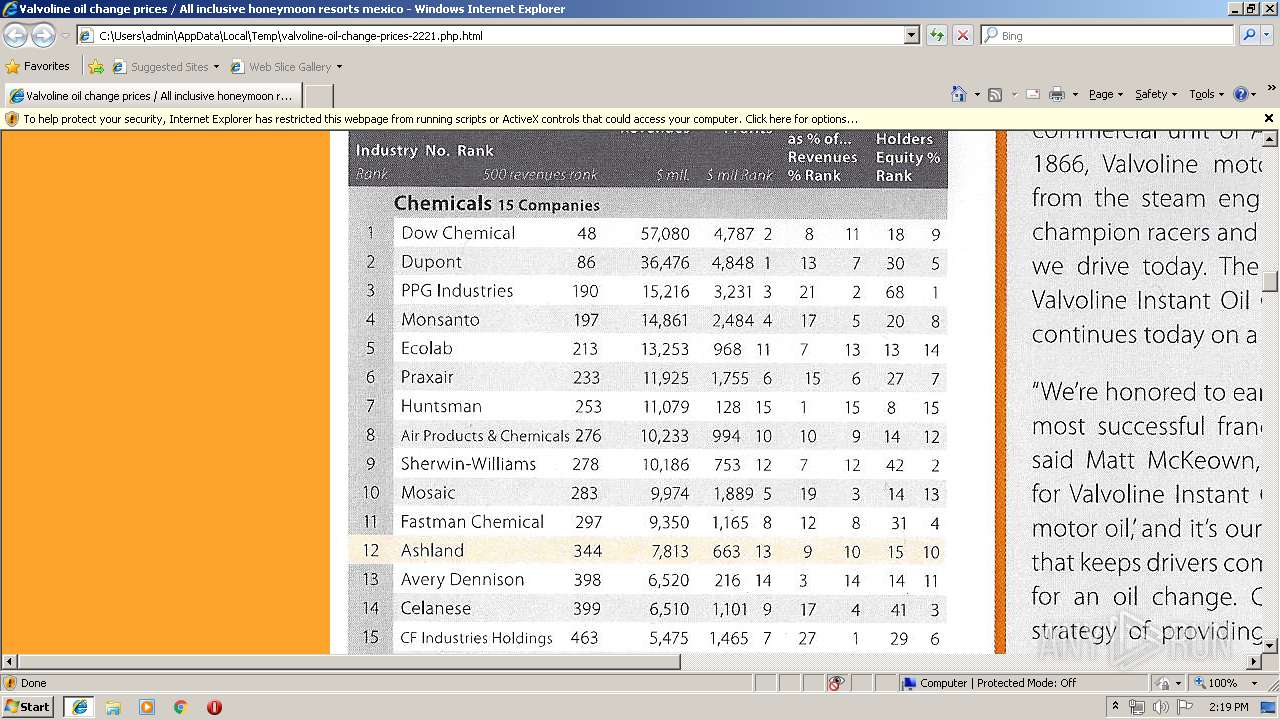This screenshot has width=1280, height=720.
Task: Click the zoom magnifier 100% button
Action: [1214, 683]
